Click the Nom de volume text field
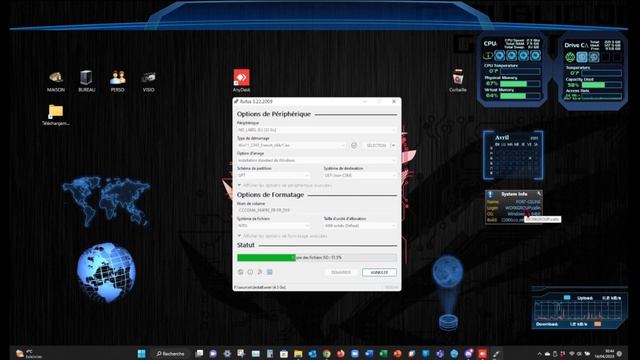Image resolution: width=640 pixels, height=360 pixels. pyautogui.click(x=317, y=210)
